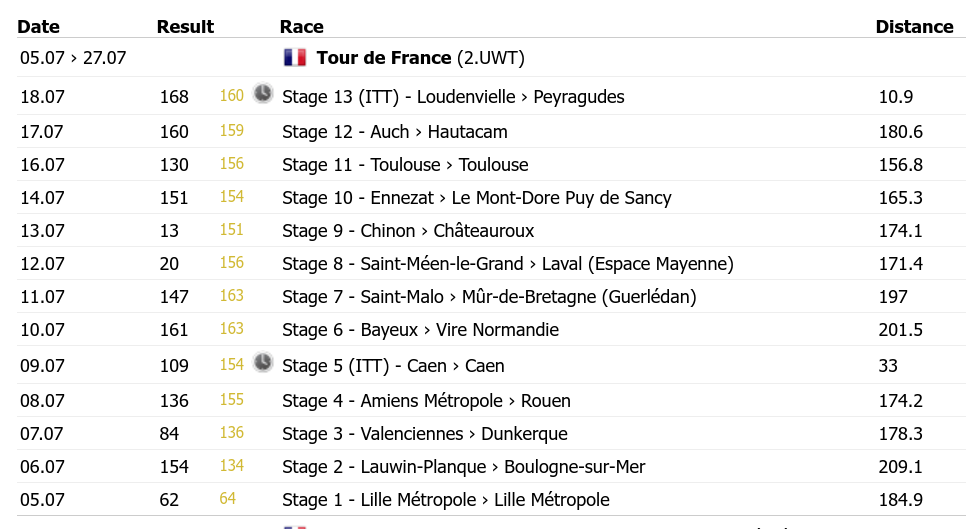Viewport: 966px width, 529px height.
Task: Open Stage 8 Saint-Méen-le-Grand › Laval
Action: pyautogui.click(x=508, y=264)
